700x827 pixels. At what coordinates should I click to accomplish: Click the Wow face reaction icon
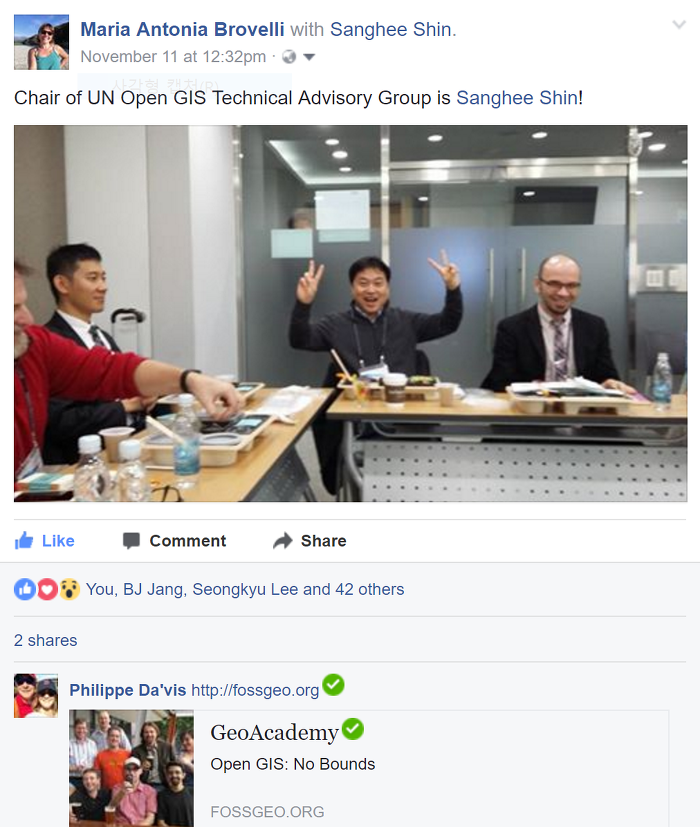click(x=69, y=589)
